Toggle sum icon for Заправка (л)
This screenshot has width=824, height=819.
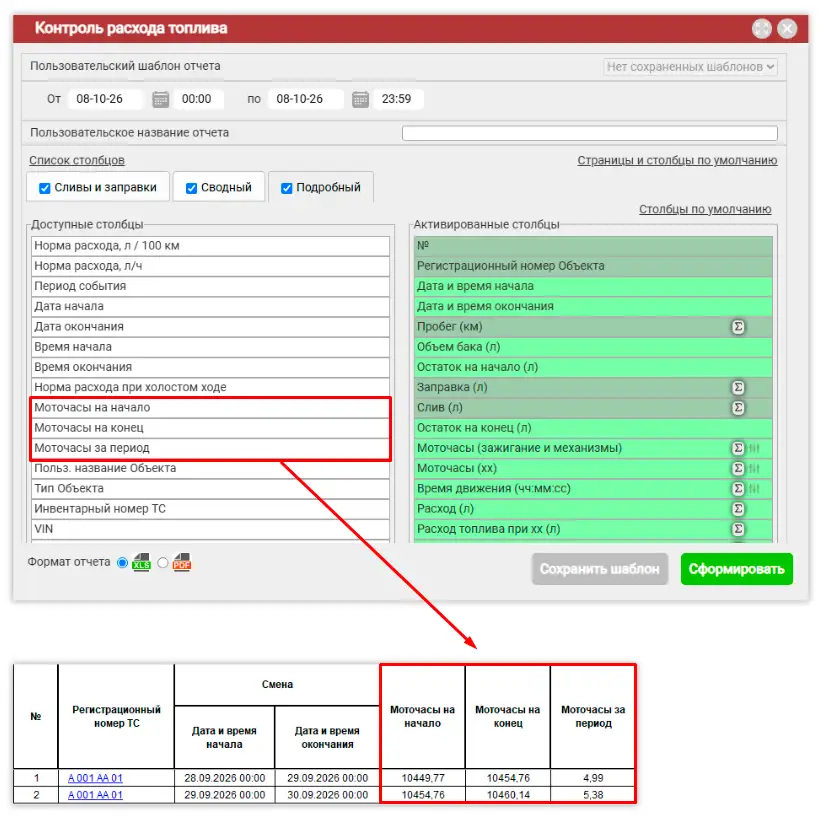(738, 387)
